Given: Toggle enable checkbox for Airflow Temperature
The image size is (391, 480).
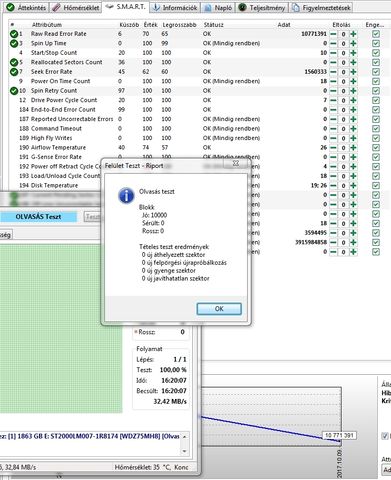Looking at the screenshot, I should click(376, 148).
